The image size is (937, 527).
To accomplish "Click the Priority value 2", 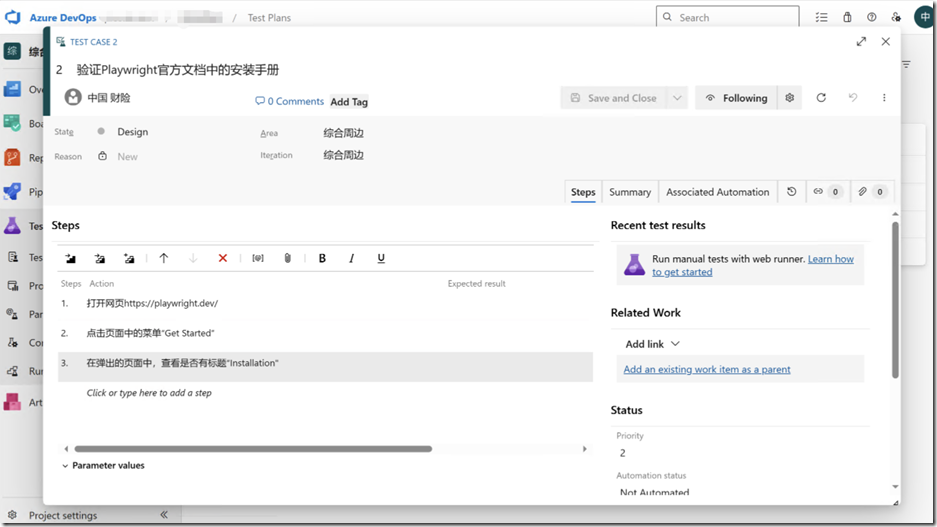I will [623, 453].
